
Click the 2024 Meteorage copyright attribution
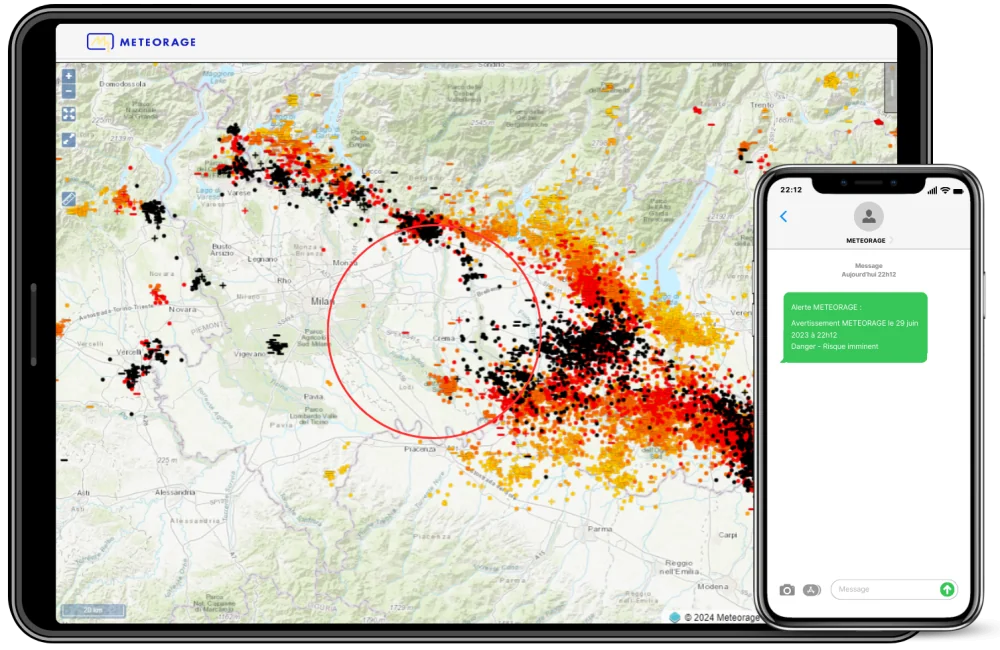[718, 617]
